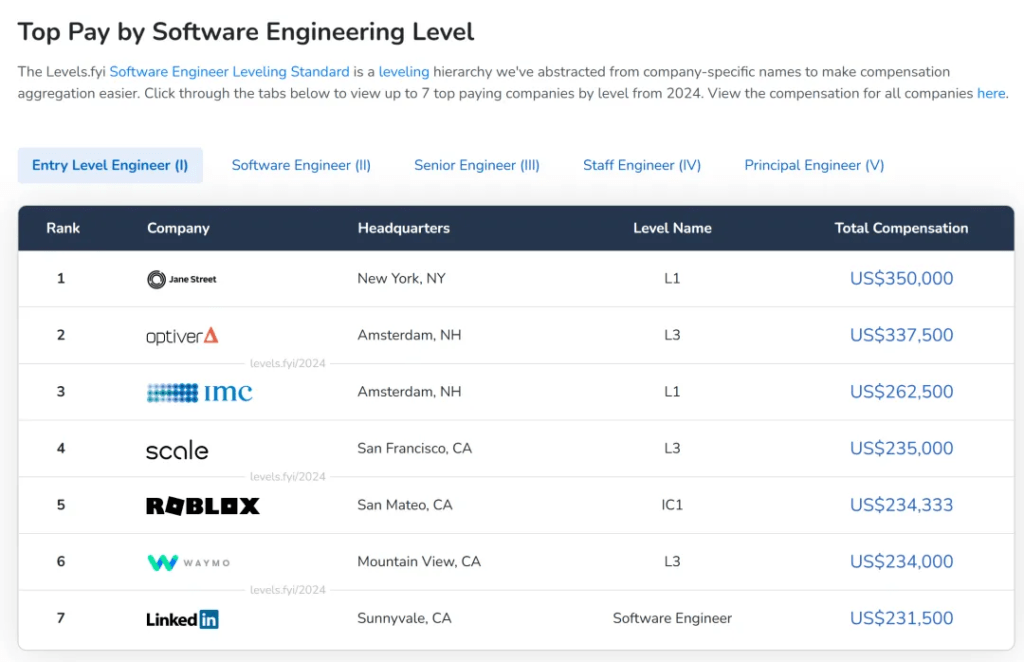Click the Scale company logo
1024x662 pixels.
pos(177,449)
